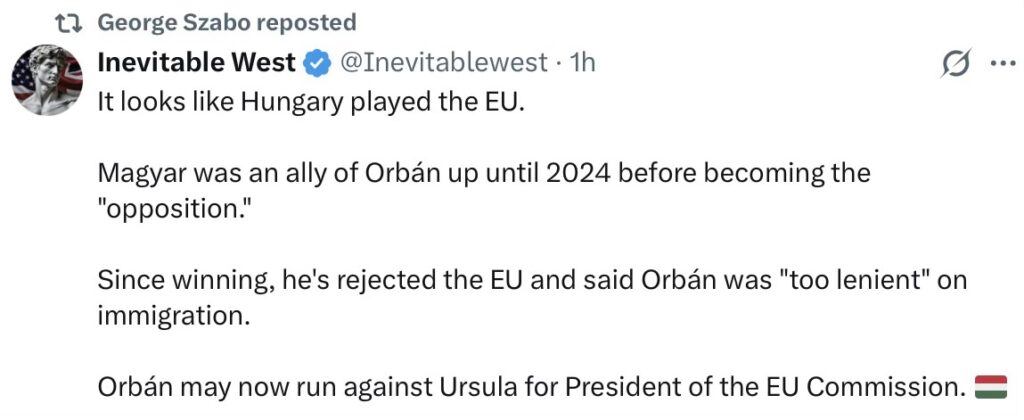Image resolution: width=1024 pixels, height=420 pixels.
Task: Open Grok actions with the slashed-circle icon
Action: pyautogui.click(x=955, y=64)
